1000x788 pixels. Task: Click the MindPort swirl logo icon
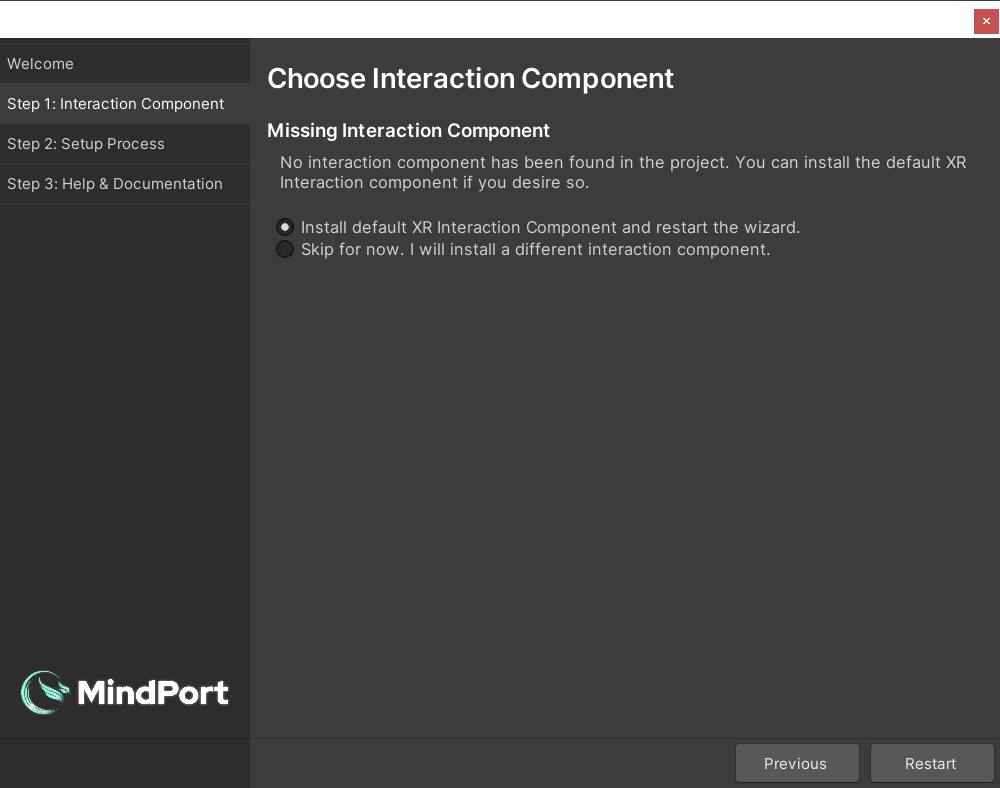tap(45, 692)
